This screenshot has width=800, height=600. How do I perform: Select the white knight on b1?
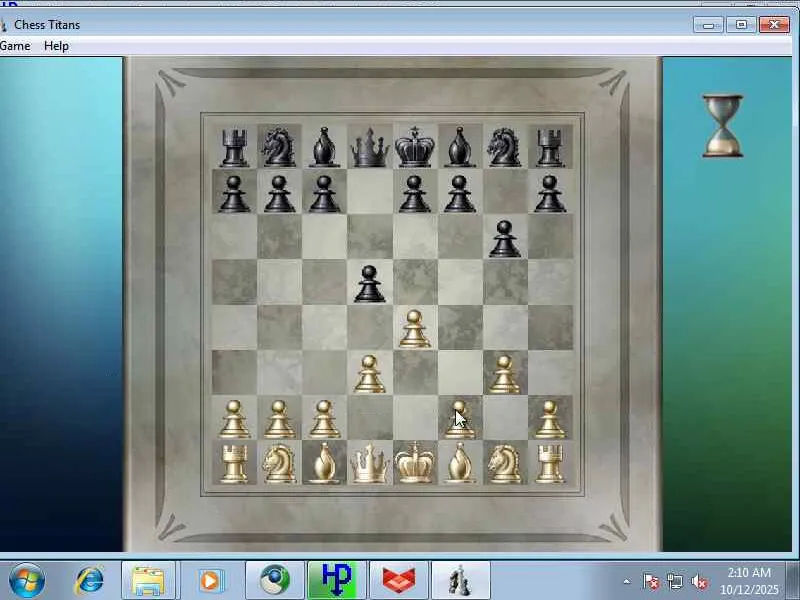tap(279, 464)
